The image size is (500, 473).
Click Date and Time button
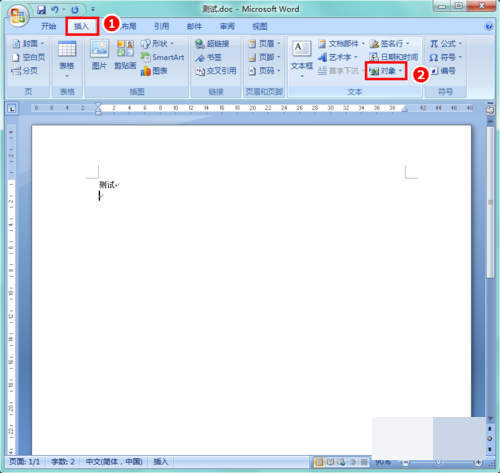click(x=394, y=57)
